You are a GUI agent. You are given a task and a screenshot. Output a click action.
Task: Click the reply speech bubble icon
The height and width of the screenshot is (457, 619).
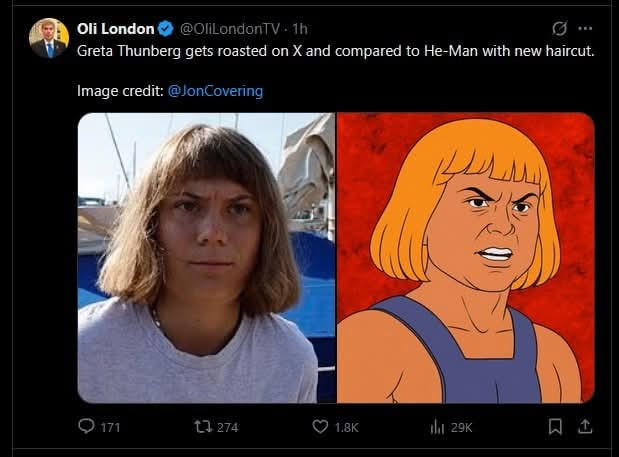(86, 427)
